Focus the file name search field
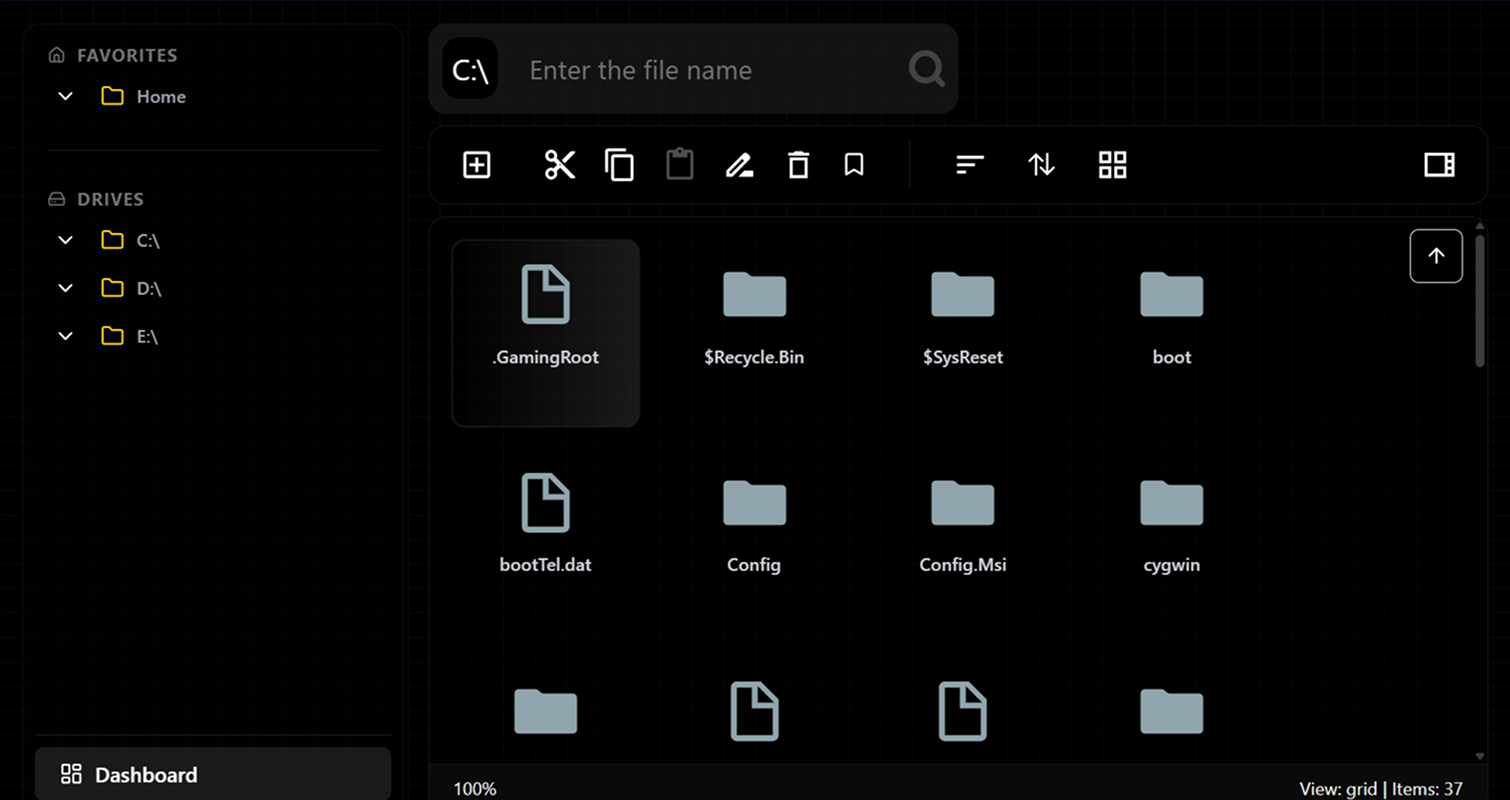The image size is (1510, 800). coord(710,70)
